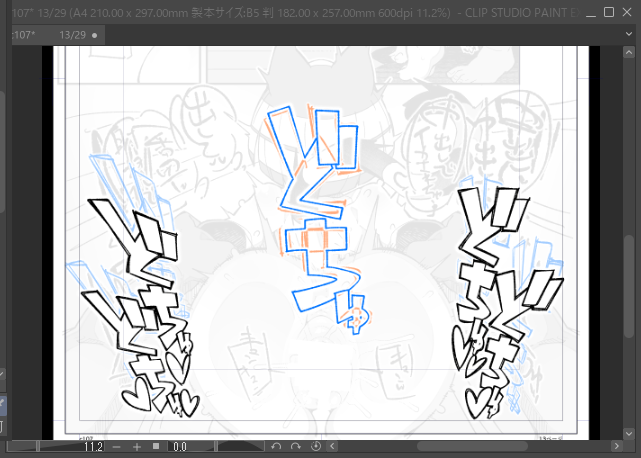This screenshot has width=641, height=458.
Task: Rotate canvas left using counterclockwise arrow
Action: tap(276, 446)
